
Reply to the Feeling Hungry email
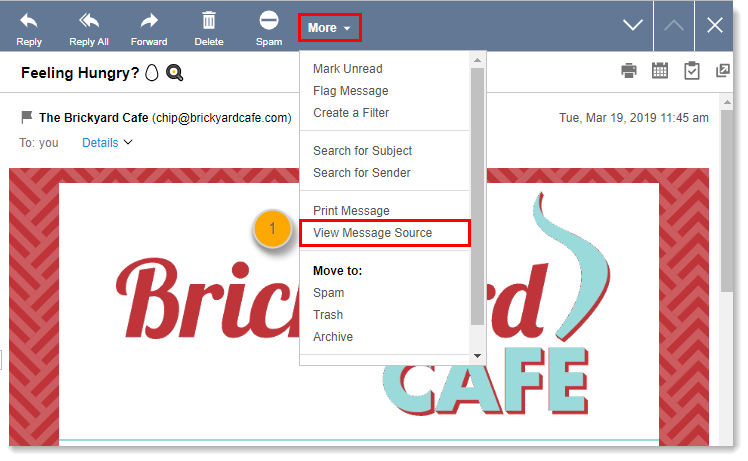click(x=29, y=29)
